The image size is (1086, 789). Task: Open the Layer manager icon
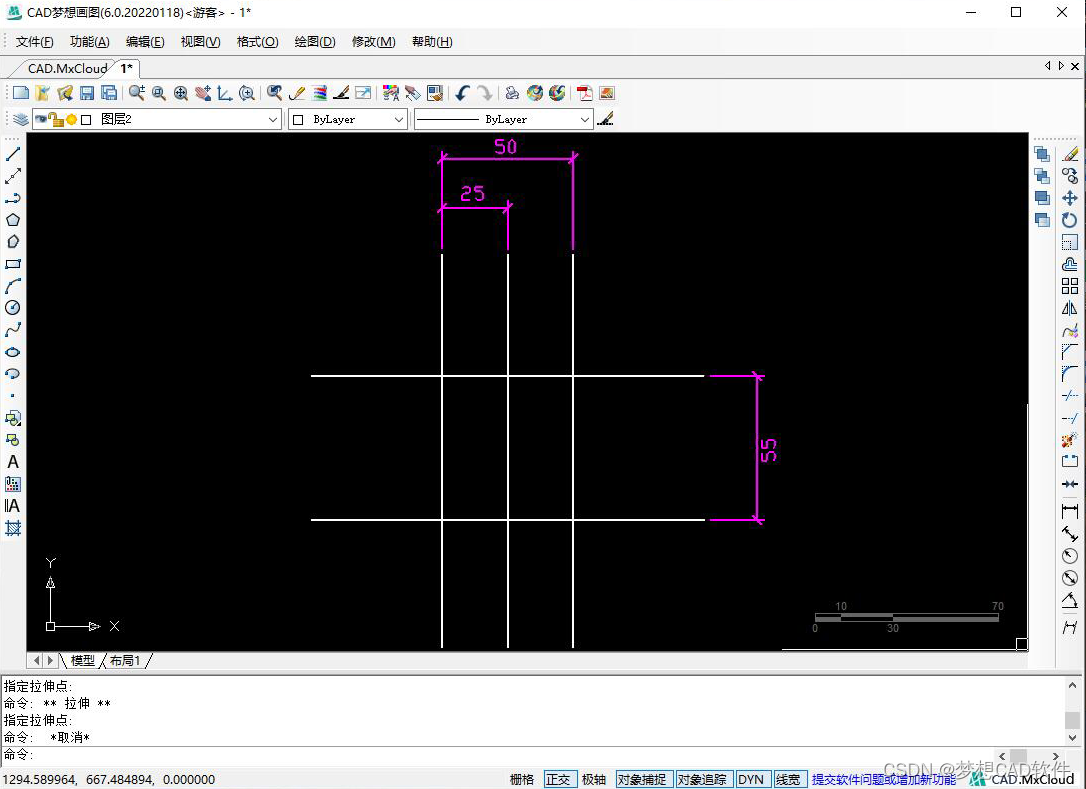click(20, 119)
